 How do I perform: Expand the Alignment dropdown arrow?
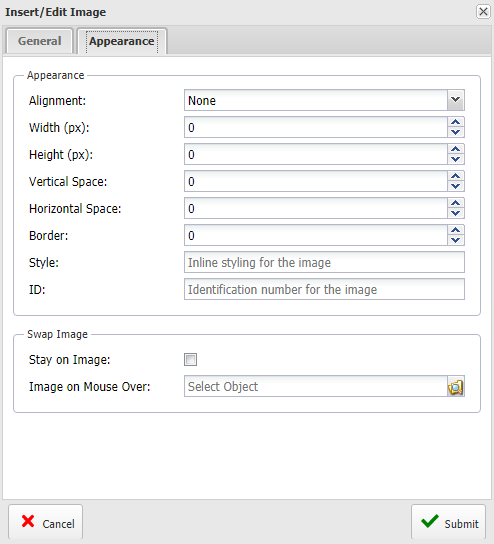coord(455,100)
